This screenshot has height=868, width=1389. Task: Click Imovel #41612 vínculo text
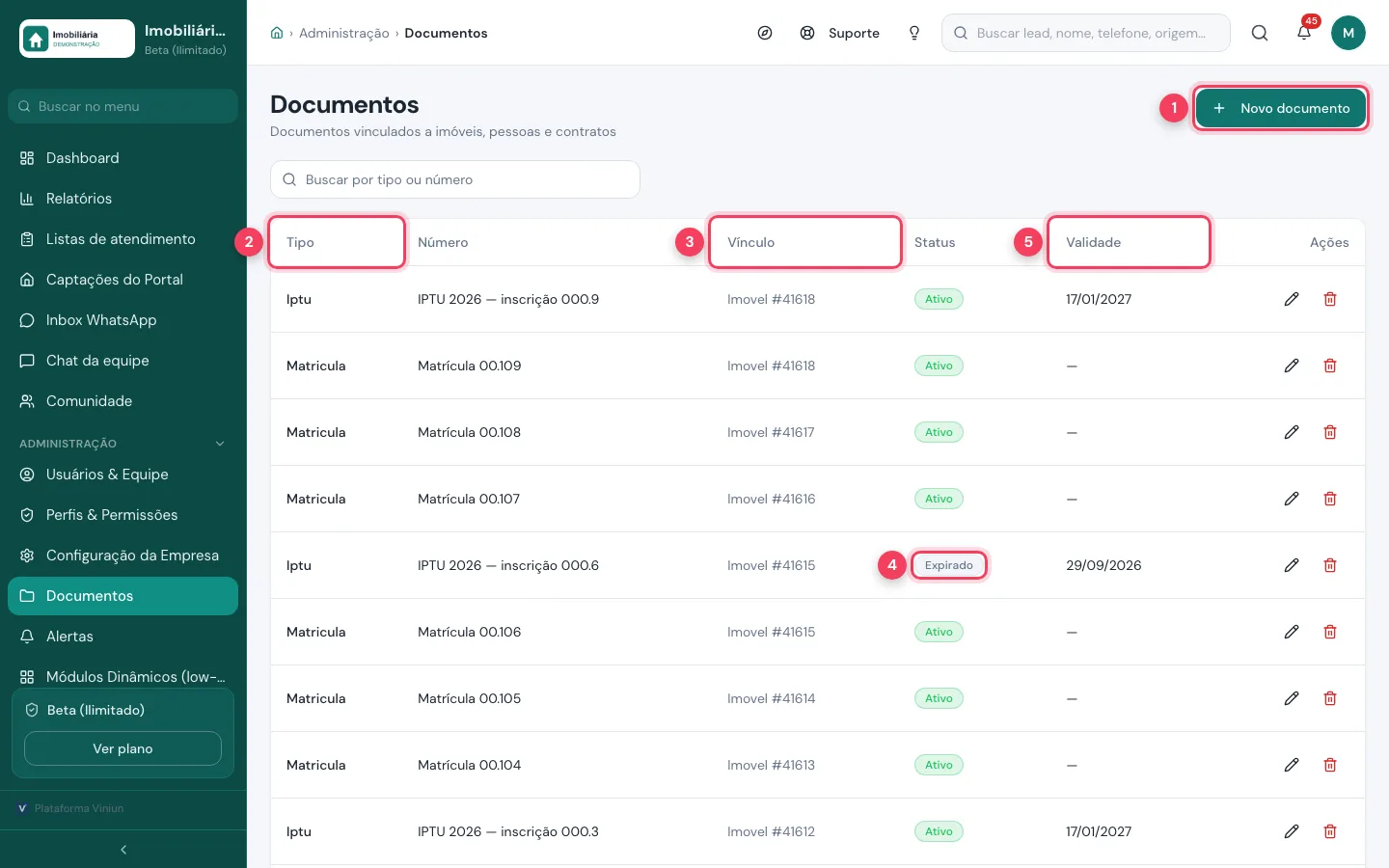(x=771, y=831)
